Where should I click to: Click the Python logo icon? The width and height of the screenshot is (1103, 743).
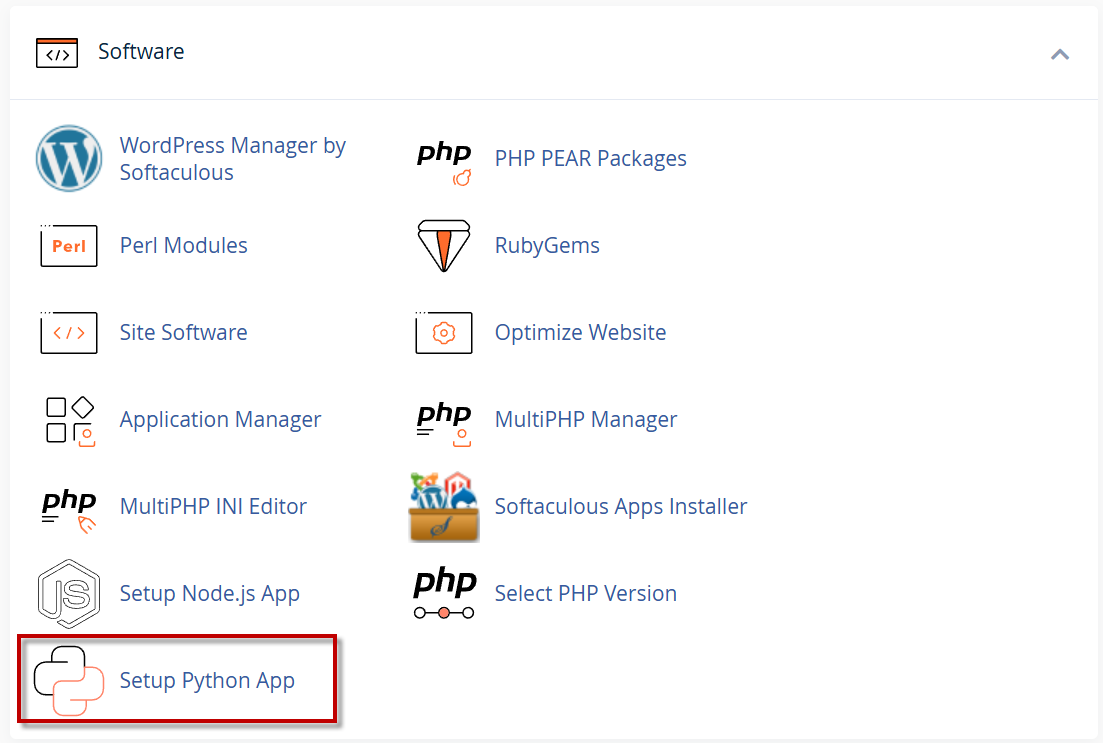click(x=69, y=681)
